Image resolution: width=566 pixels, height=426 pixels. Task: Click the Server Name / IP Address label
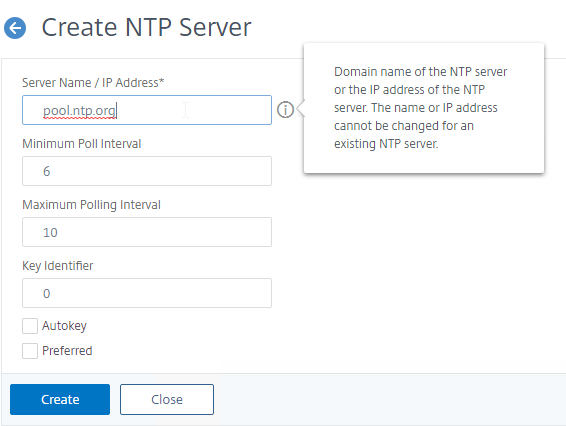click(93, 83)
